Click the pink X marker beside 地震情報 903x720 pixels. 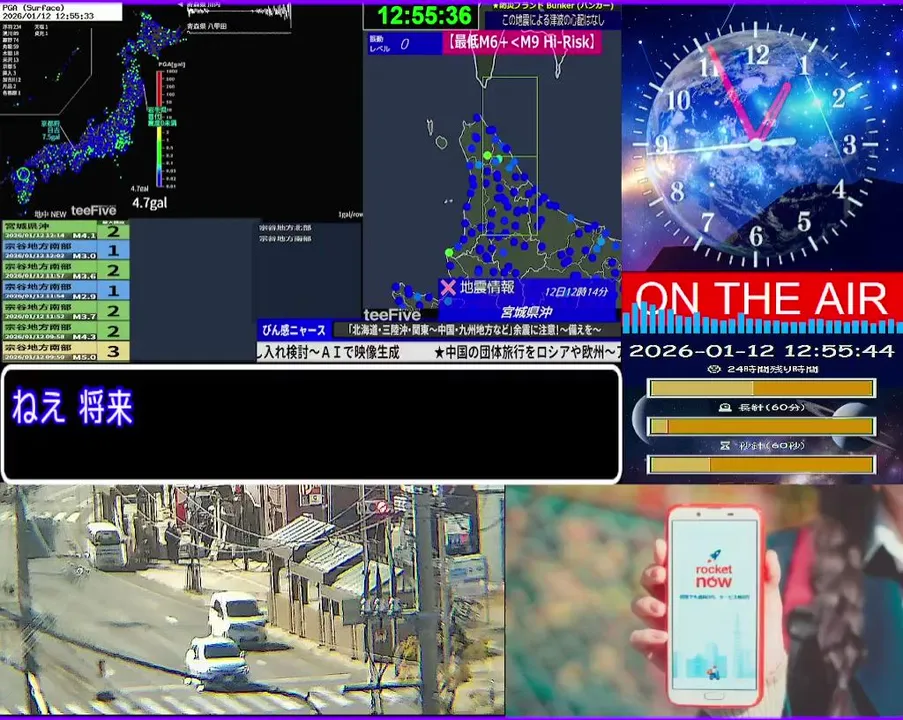coord(448,287)
